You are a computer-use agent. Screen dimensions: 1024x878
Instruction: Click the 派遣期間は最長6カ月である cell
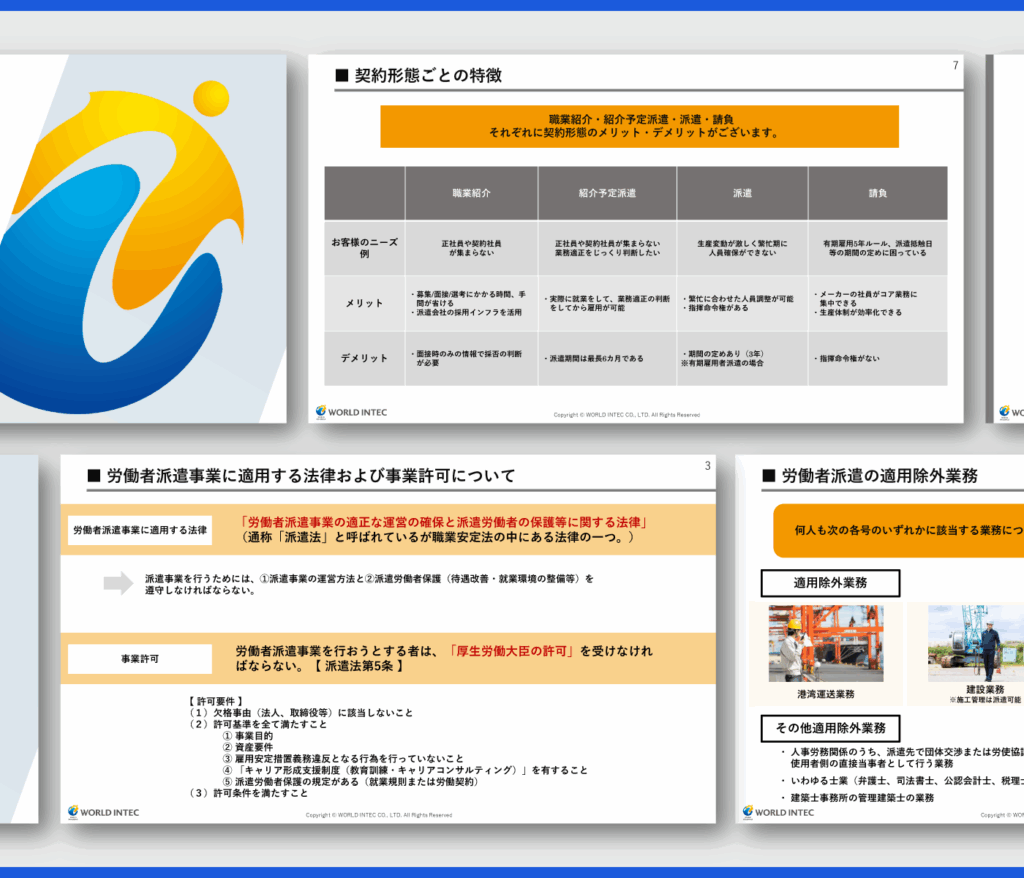pyautogui.click(x=607, y=358)
